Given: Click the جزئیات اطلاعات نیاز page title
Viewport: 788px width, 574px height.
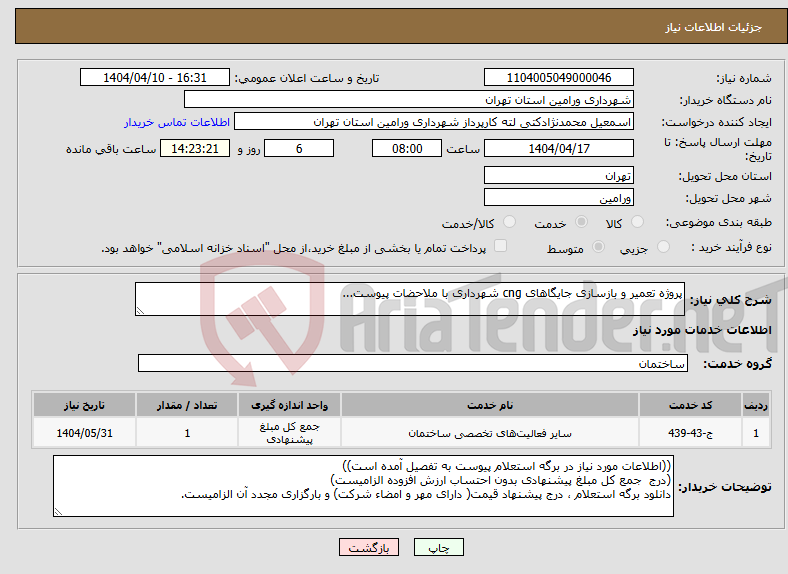Looking at the screenshot, I should pos(714,27).
